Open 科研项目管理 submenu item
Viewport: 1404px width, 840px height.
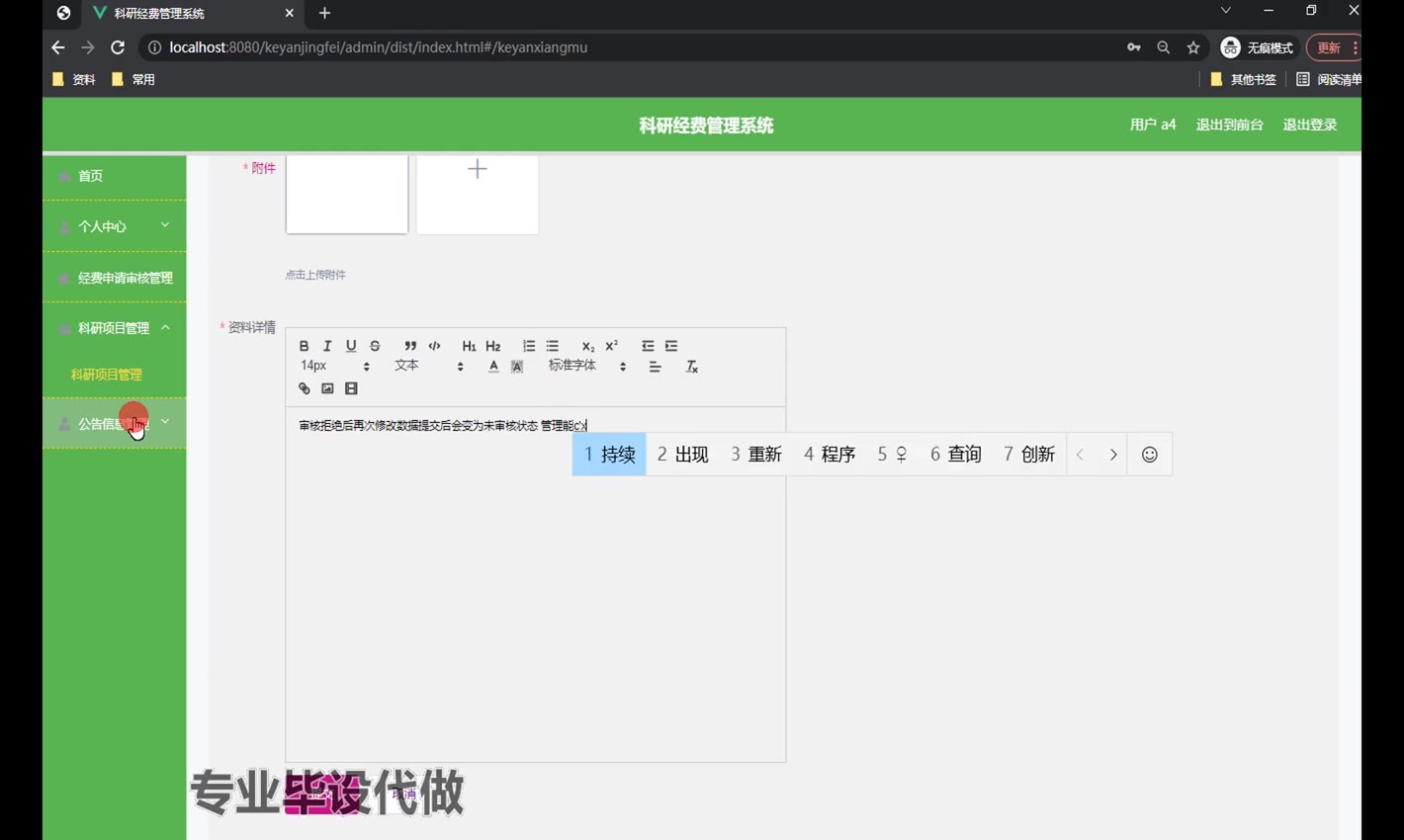click(107, 375)
